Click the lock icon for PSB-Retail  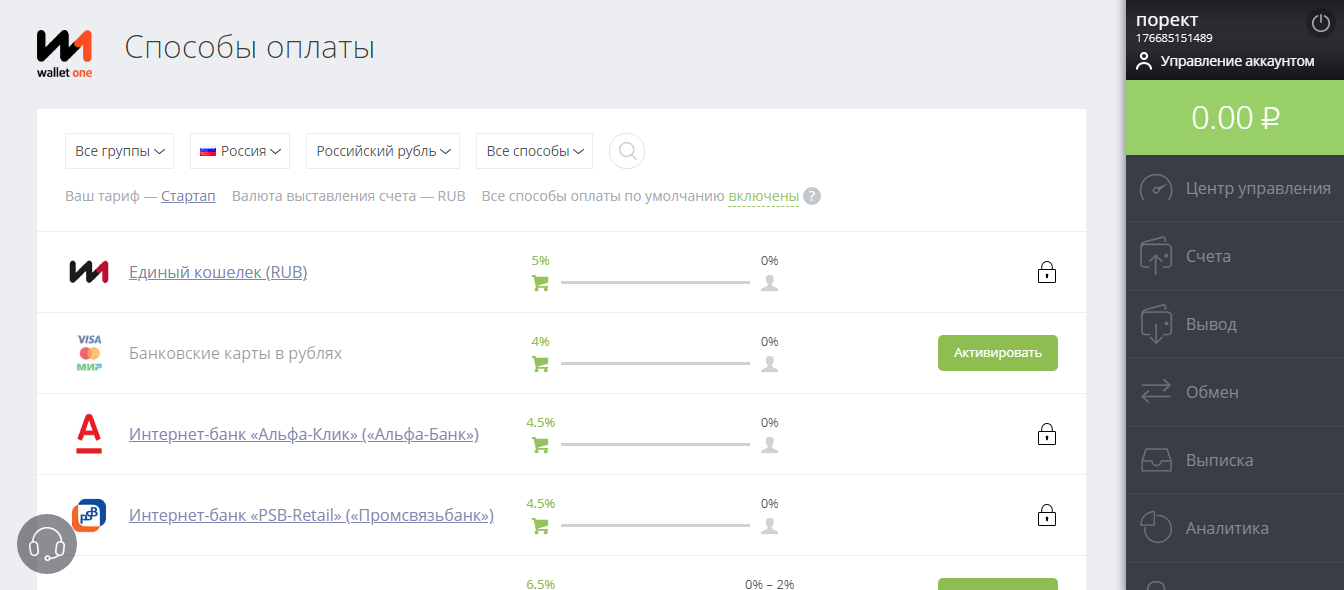(x=1047, y=515)
